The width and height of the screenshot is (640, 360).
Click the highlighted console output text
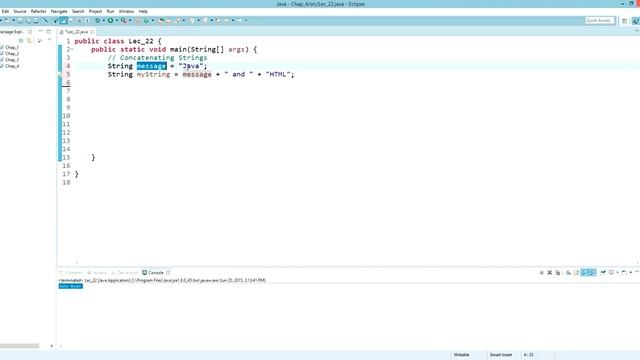pyautogui.click(x=71, y=286)
